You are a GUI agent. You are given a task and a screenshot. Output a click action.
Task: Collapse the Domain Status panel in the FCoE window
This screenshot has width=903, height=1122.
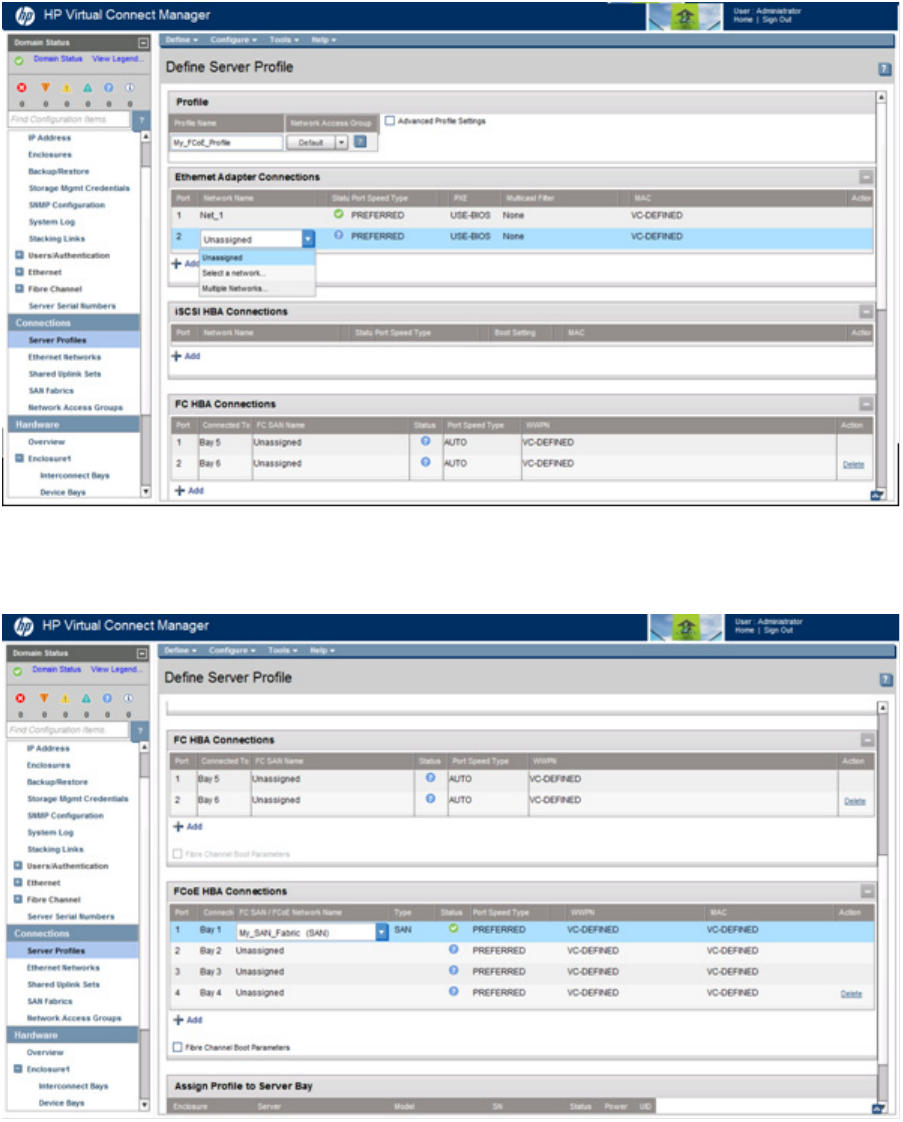[x=142, y=653]
